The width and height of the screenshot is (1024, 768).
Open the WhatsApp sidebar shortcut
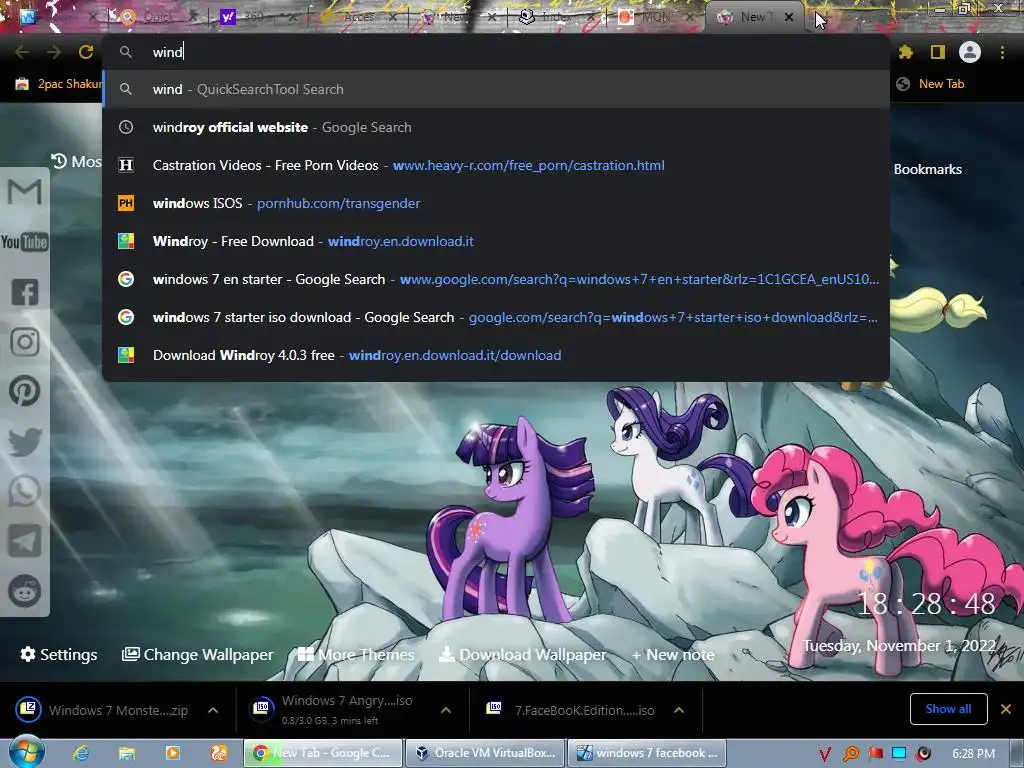25,491
